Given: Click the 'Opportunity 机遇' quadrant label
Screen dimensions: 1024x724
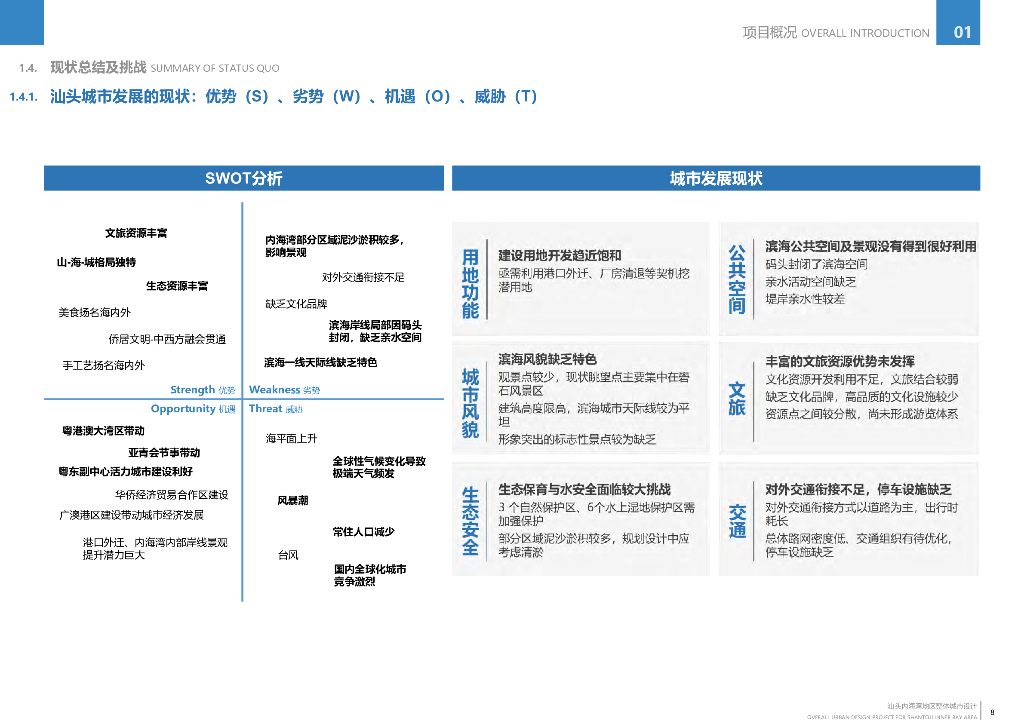Looking at the screenshot, I should coord(193,409).
